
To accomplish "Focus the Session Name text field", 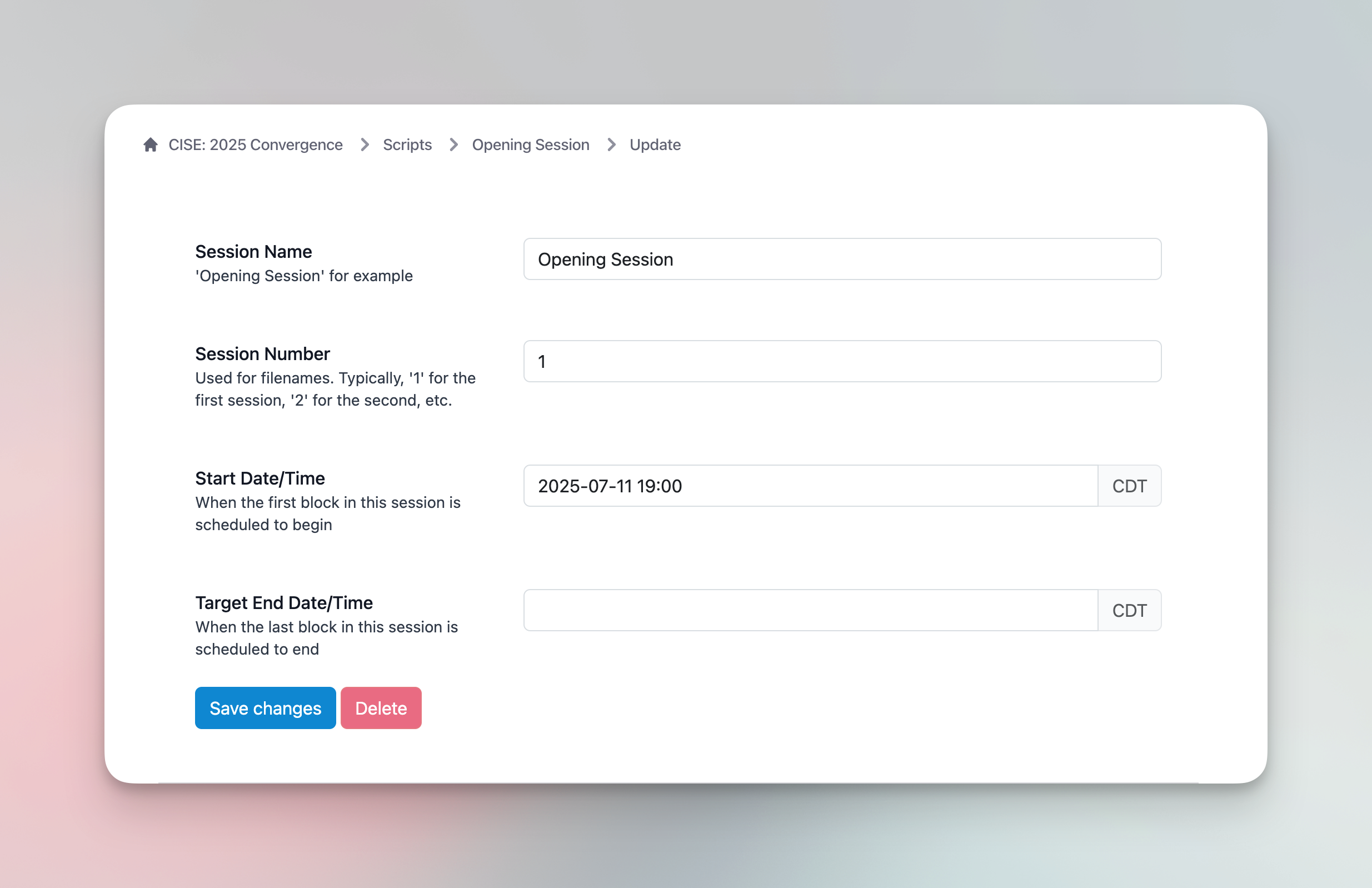I will point(842,260).
